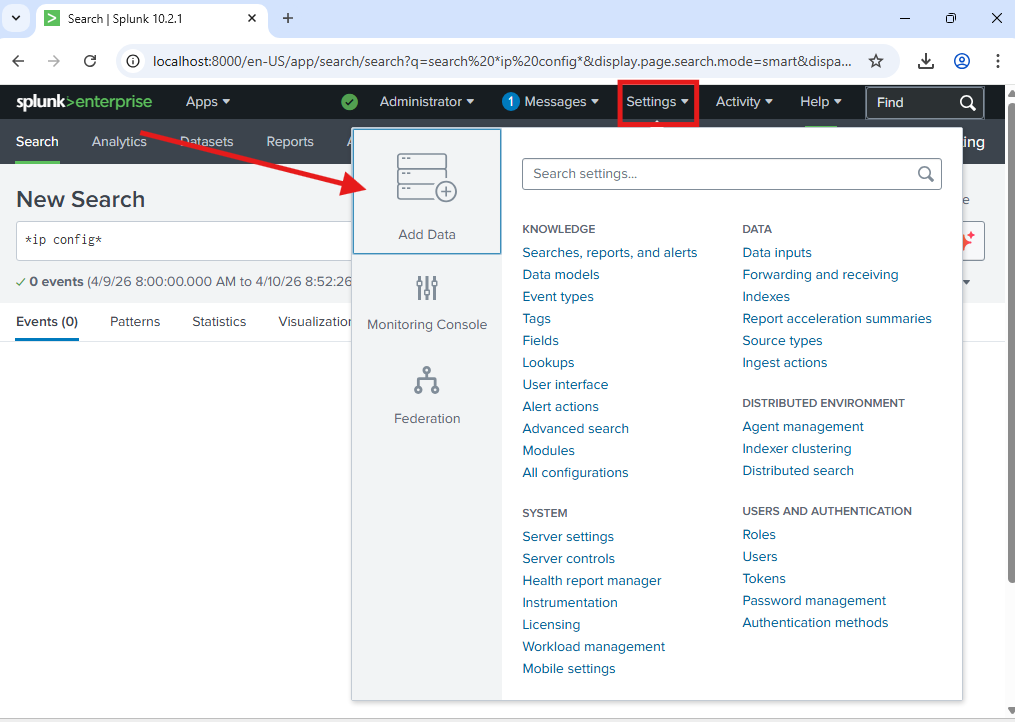The width and height of the screenshot is (1015, 722).
Task: Open the Indexes link
Action: [x=766, y=297]
